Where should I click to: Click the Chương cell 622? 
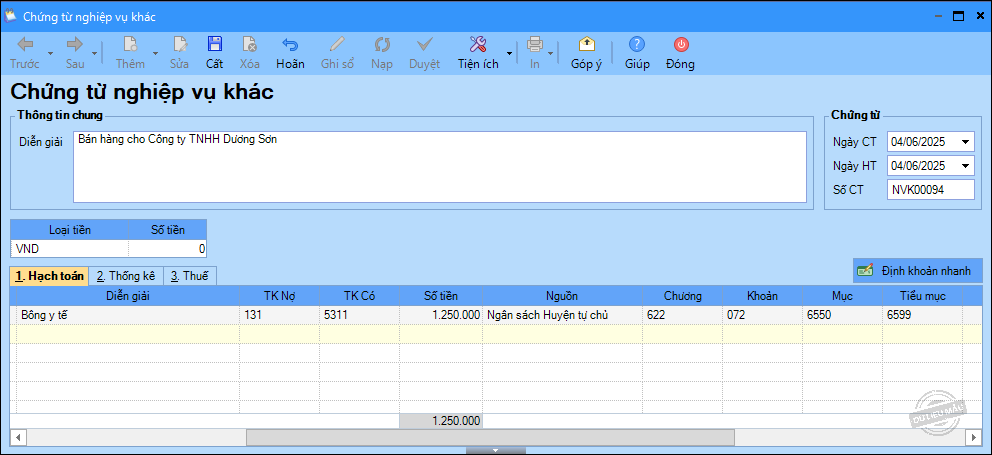point(683,315)
